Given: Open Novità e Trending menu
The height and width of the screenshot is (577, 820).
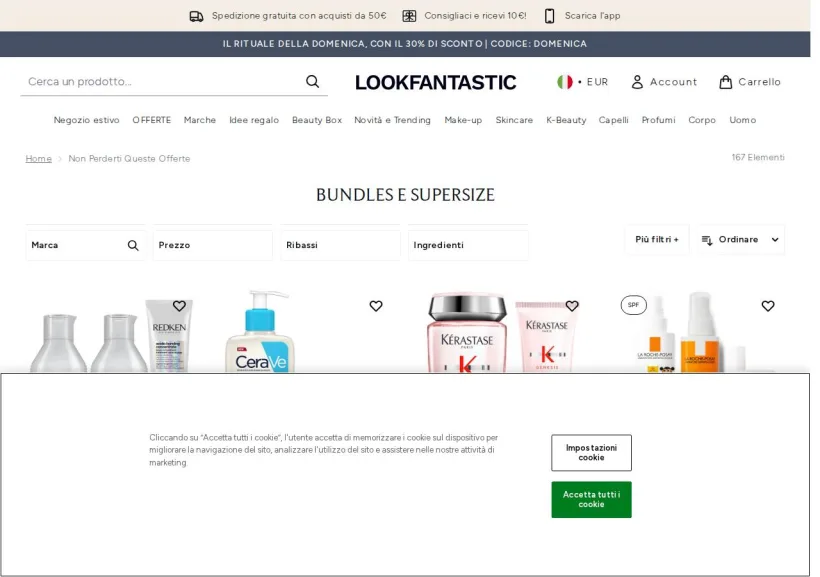Looking at the screenshot, I should [392, 120].
